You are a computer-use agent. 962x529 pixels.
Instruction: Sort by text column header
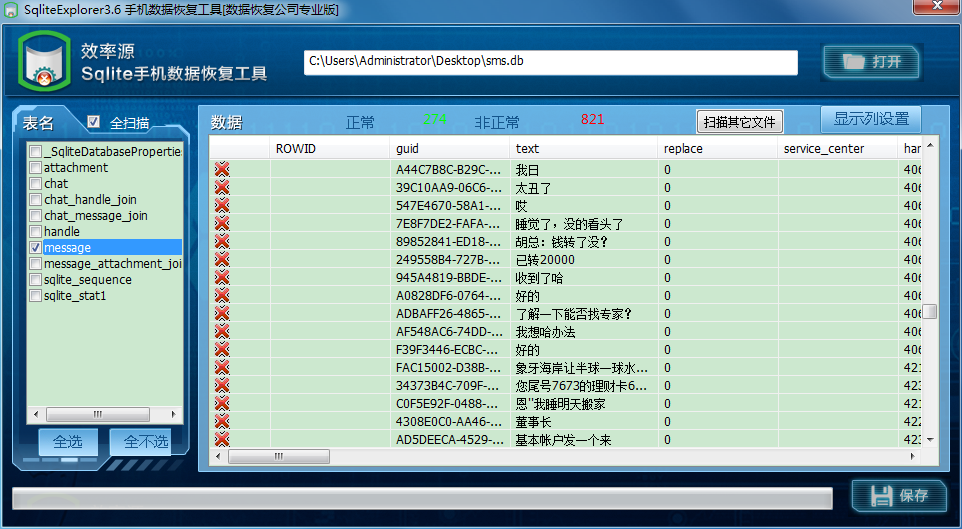tap(583, 148)
